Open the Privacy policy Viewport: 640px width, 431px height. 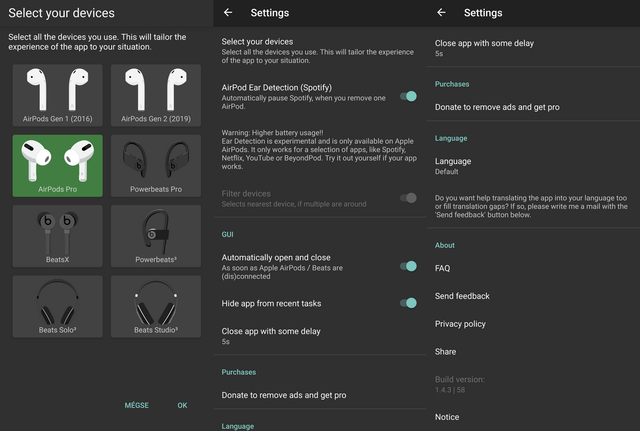pos(533,324)
